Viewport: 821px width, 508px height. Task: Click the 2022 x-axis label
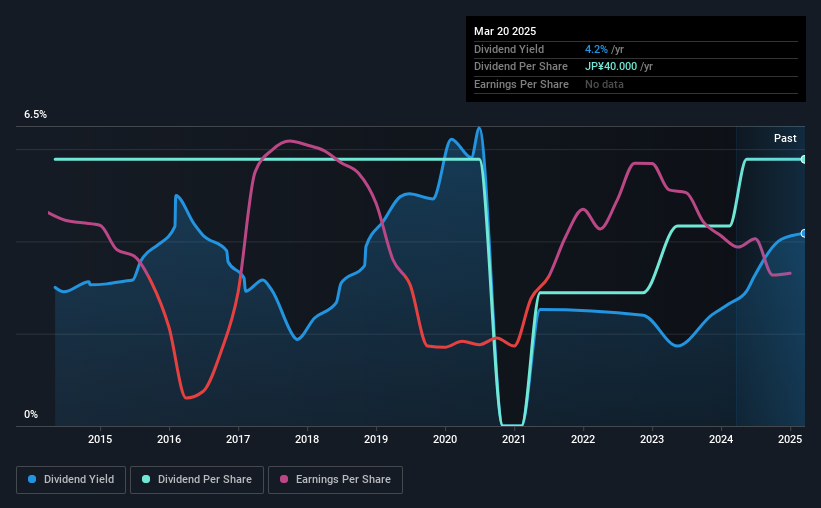pos(583,439)
